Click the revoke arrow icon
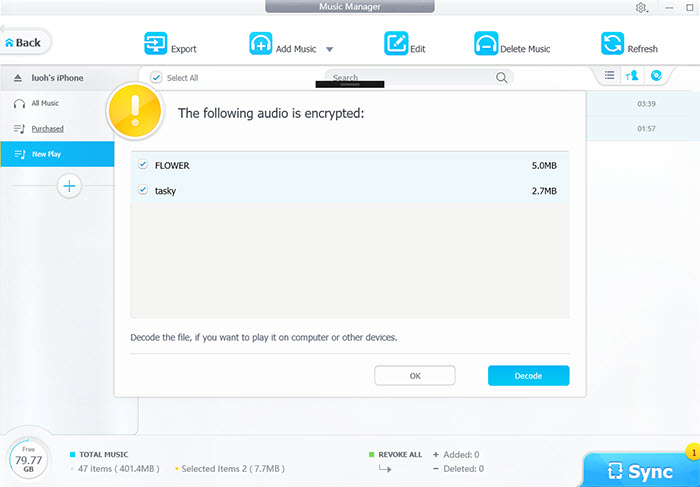Image resolution: width=700 pixels, height=487 pixels. point(385,469)
